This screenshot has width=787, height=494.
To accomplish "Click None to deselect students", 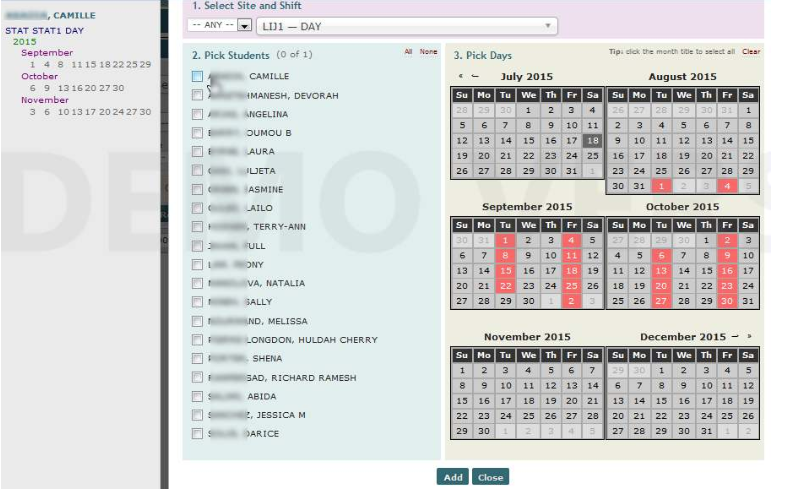I will (x=428, y=52).
